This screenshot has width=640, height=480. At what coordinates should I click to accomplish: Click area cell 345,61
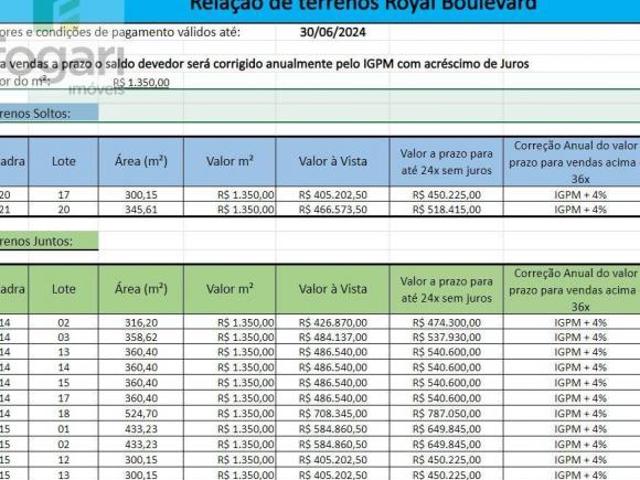pos(141,209)
